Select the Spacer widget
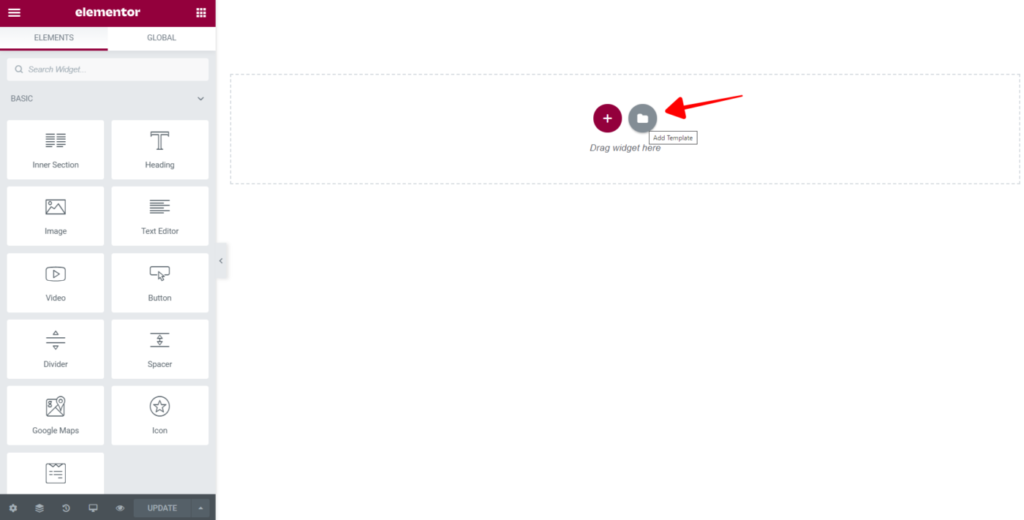Viewport: 1024px width, 520px height. [160, 349]
